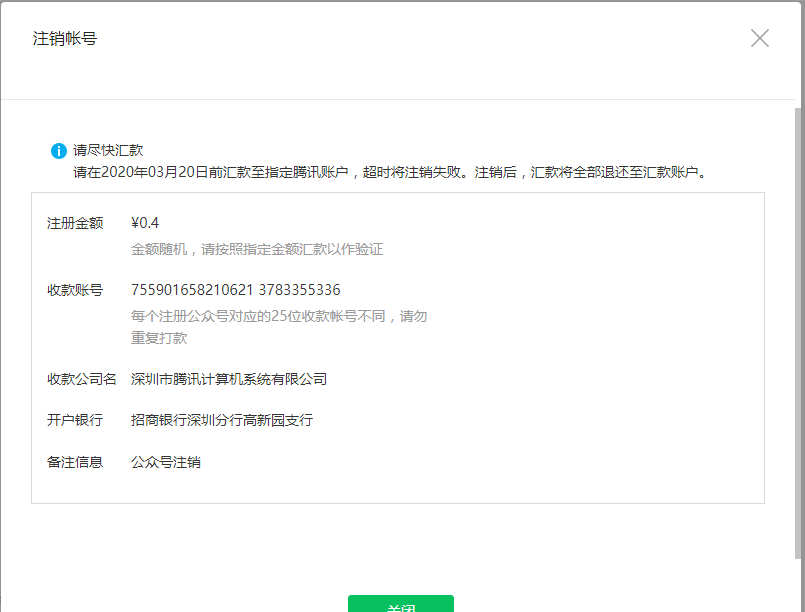Click the 2020年03月20日 remittance deadline notice
Image resolution: width=805 pixels, height=612 pixels.
tap(390, 172)
